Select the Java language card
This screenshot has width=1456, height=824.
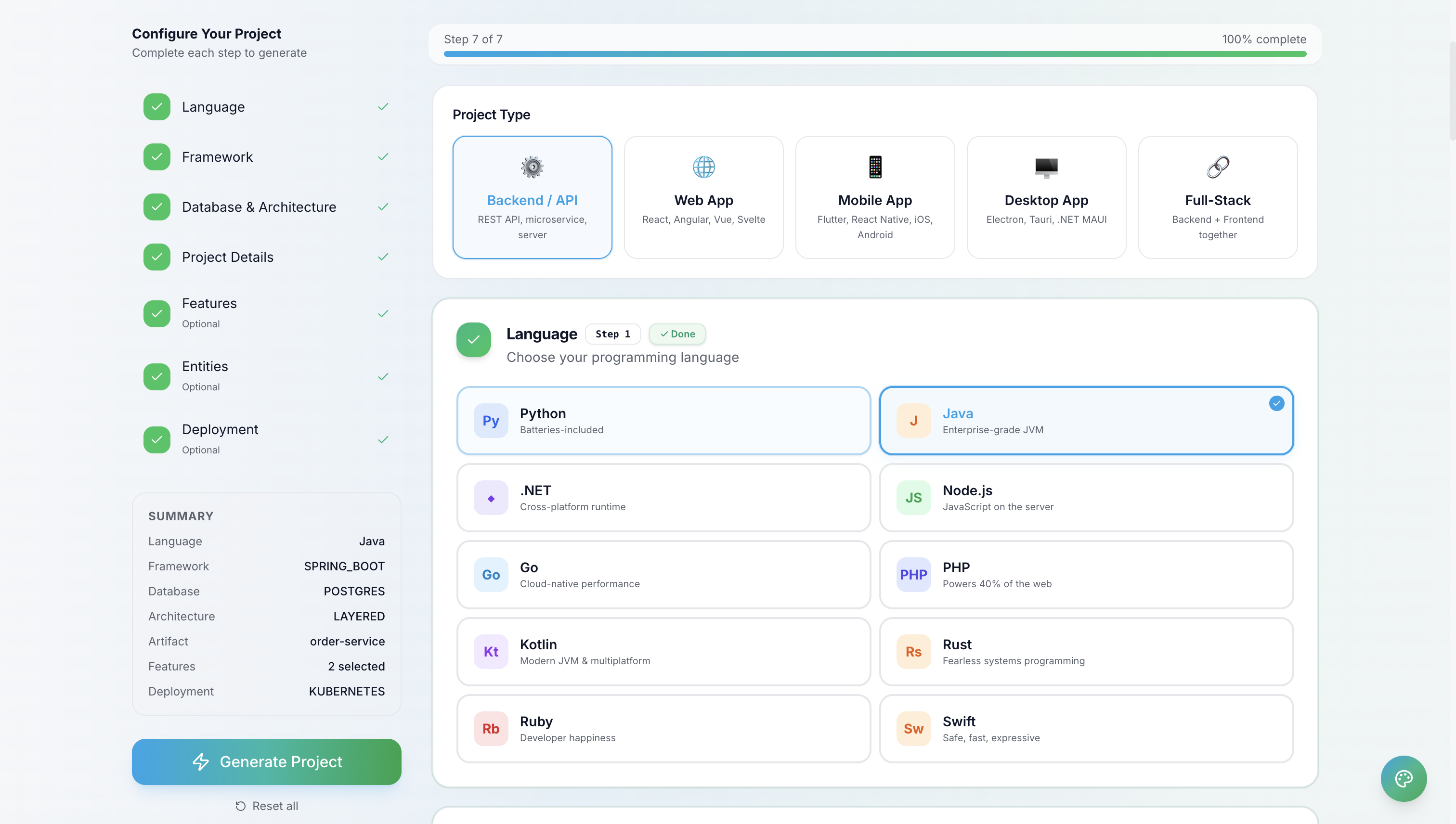click(x=1086, y=421)
